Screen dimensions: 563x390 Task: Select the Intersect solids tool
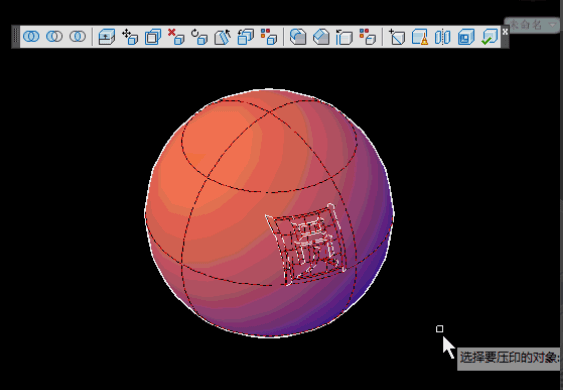point(78,37)
